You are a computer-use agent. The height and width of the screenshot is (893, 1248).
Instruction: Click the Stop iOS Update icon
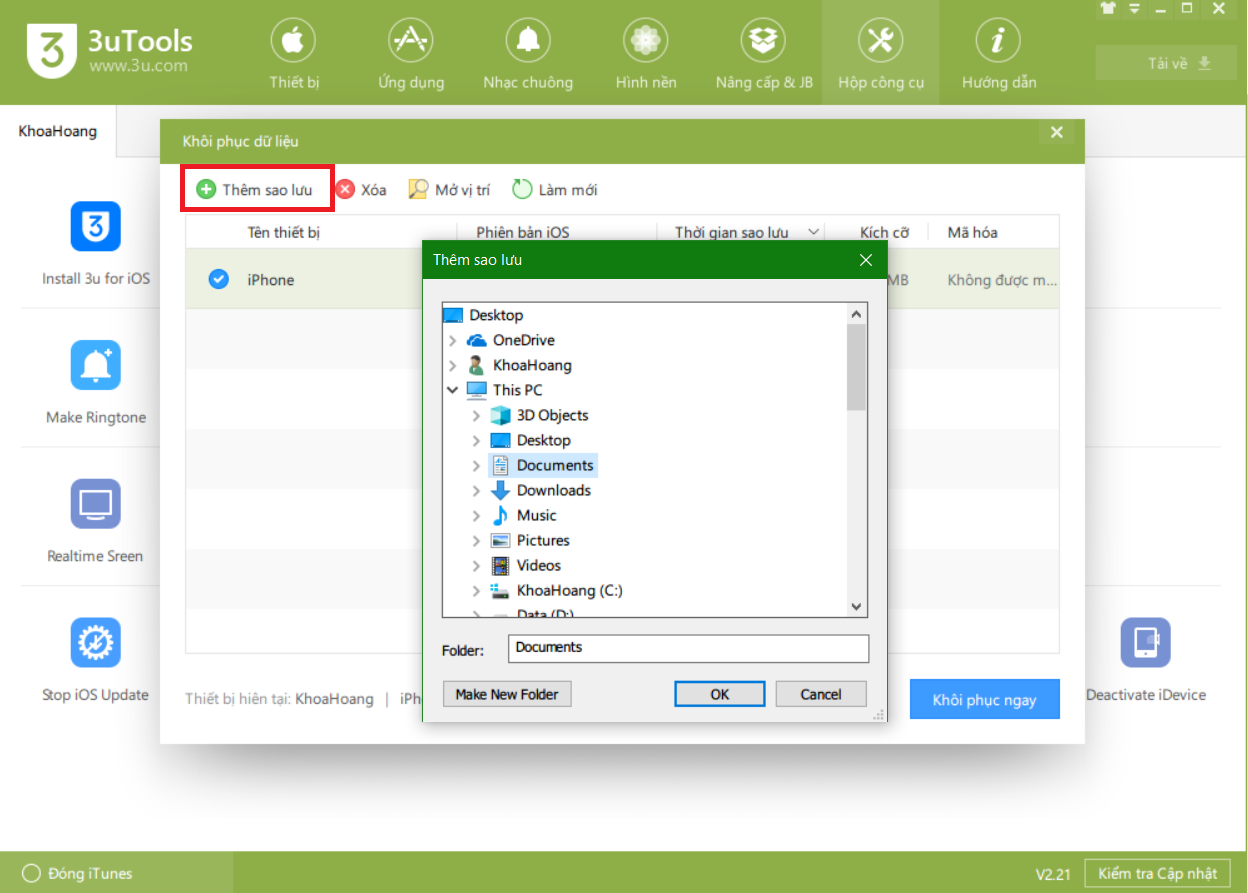pyautogui.click(x=96, y=643)
